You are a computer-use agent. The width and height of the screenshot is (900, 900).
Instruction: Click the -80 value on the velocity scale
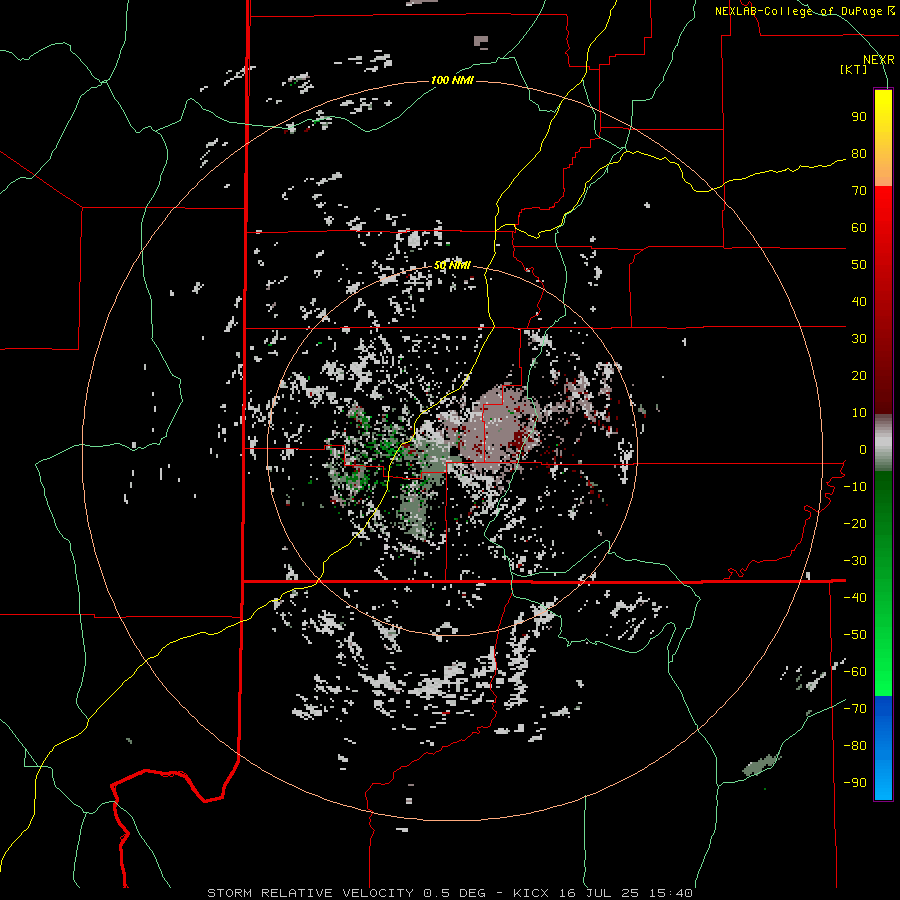click(855, 746)
